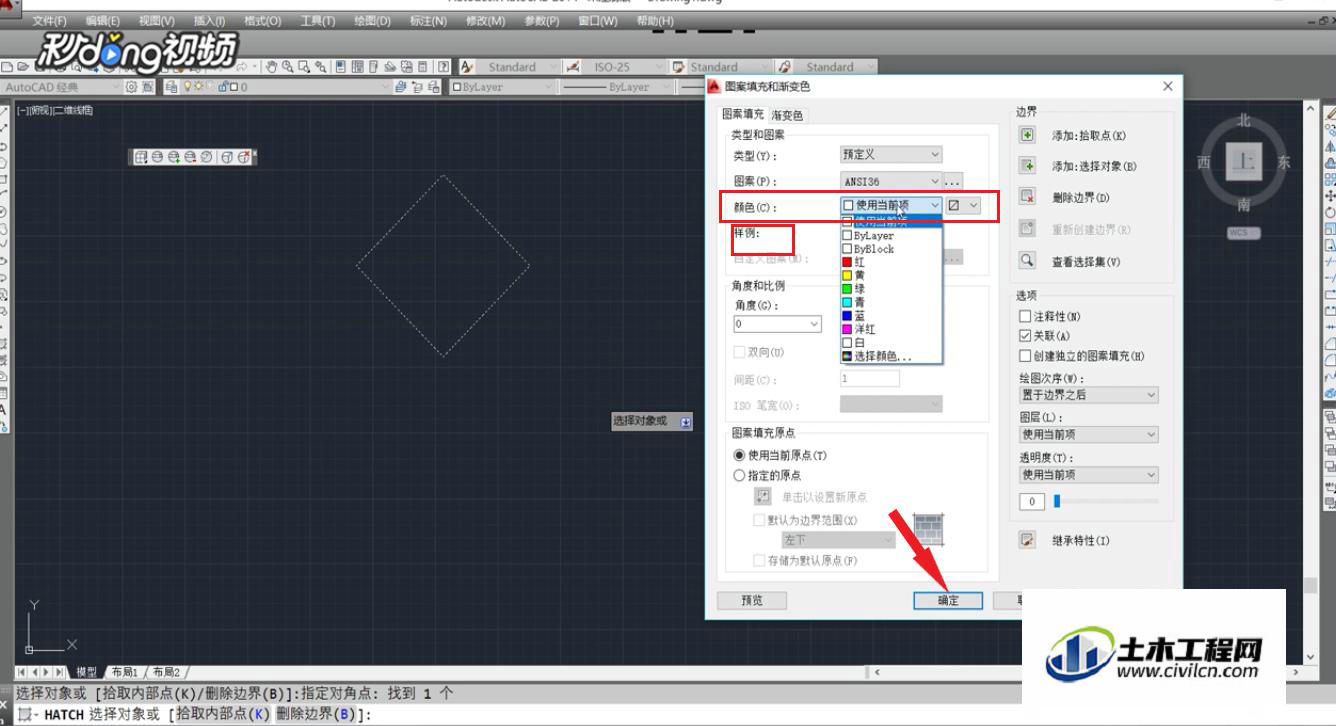This screenshot has width=1336, height=726.
Task: Open the Type (类型) dropdown showing 预定义
Action: pos(891,155)
